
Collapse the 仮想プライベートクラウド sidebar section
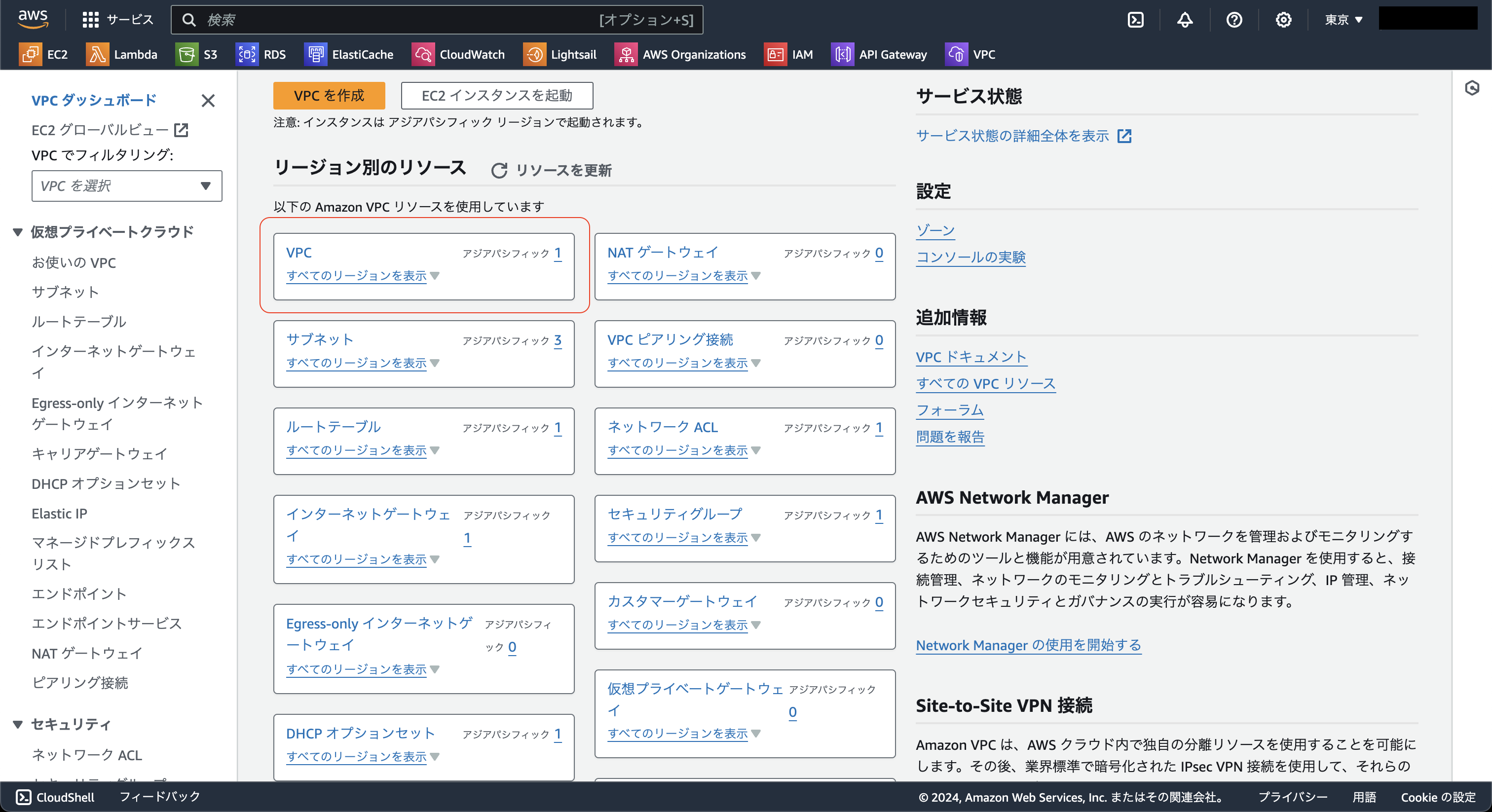(x=17, y=232)
